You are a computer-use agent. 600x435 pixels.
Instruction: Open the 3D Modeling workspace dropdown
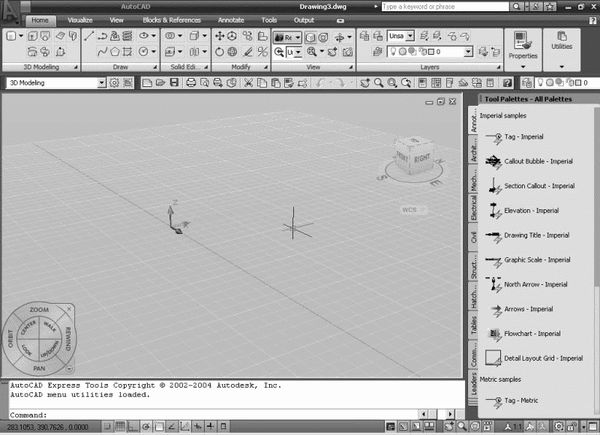click(x=101, y=83)
